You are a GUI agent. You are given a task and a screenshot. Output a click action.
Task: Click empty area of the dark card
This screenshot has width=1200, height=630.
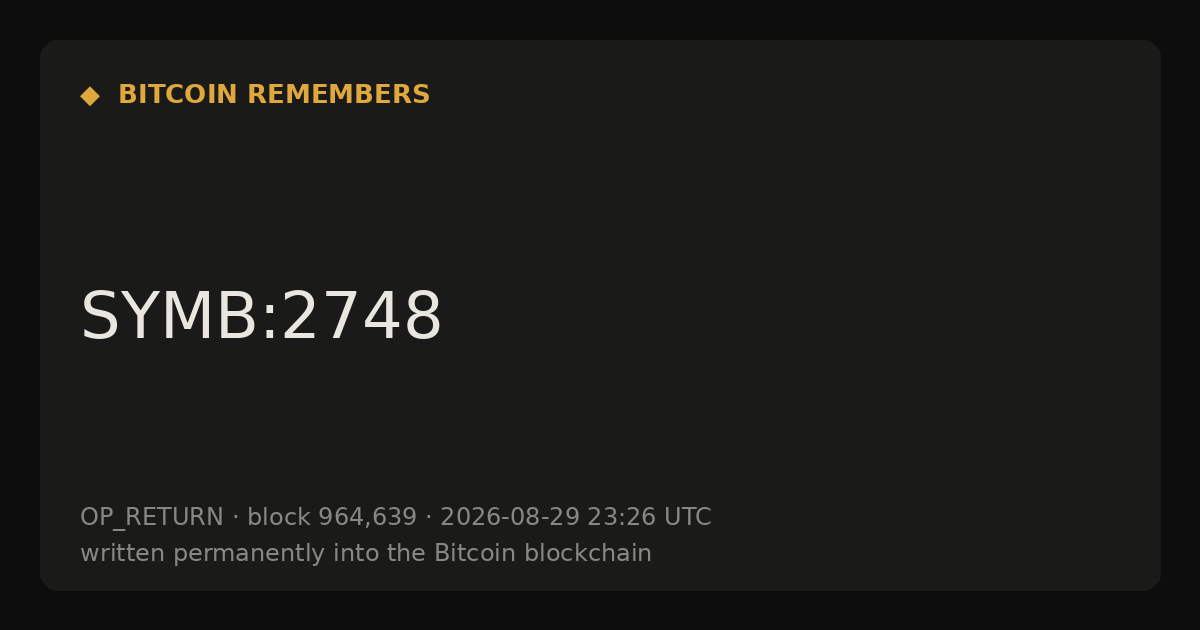click(x=800, y=250)
